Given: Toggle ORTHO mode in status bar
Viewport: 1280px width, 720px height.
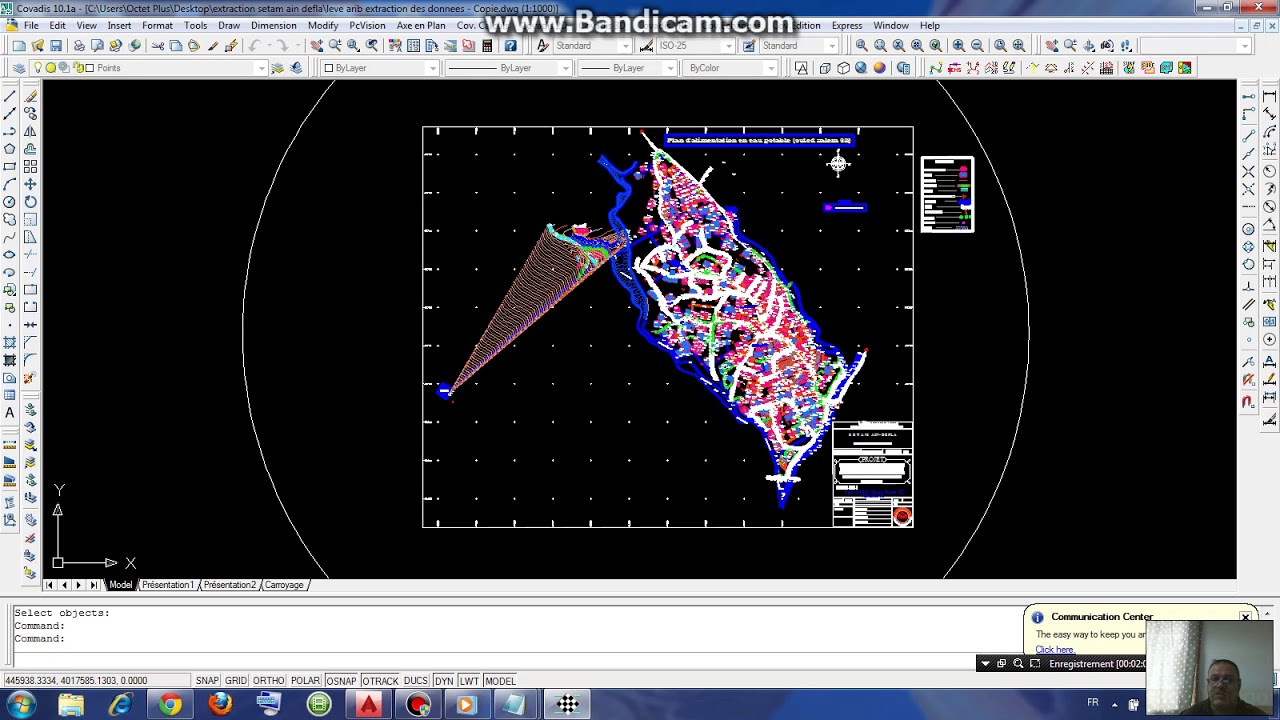Looking at the screenshot, I should tap(268, 681).
